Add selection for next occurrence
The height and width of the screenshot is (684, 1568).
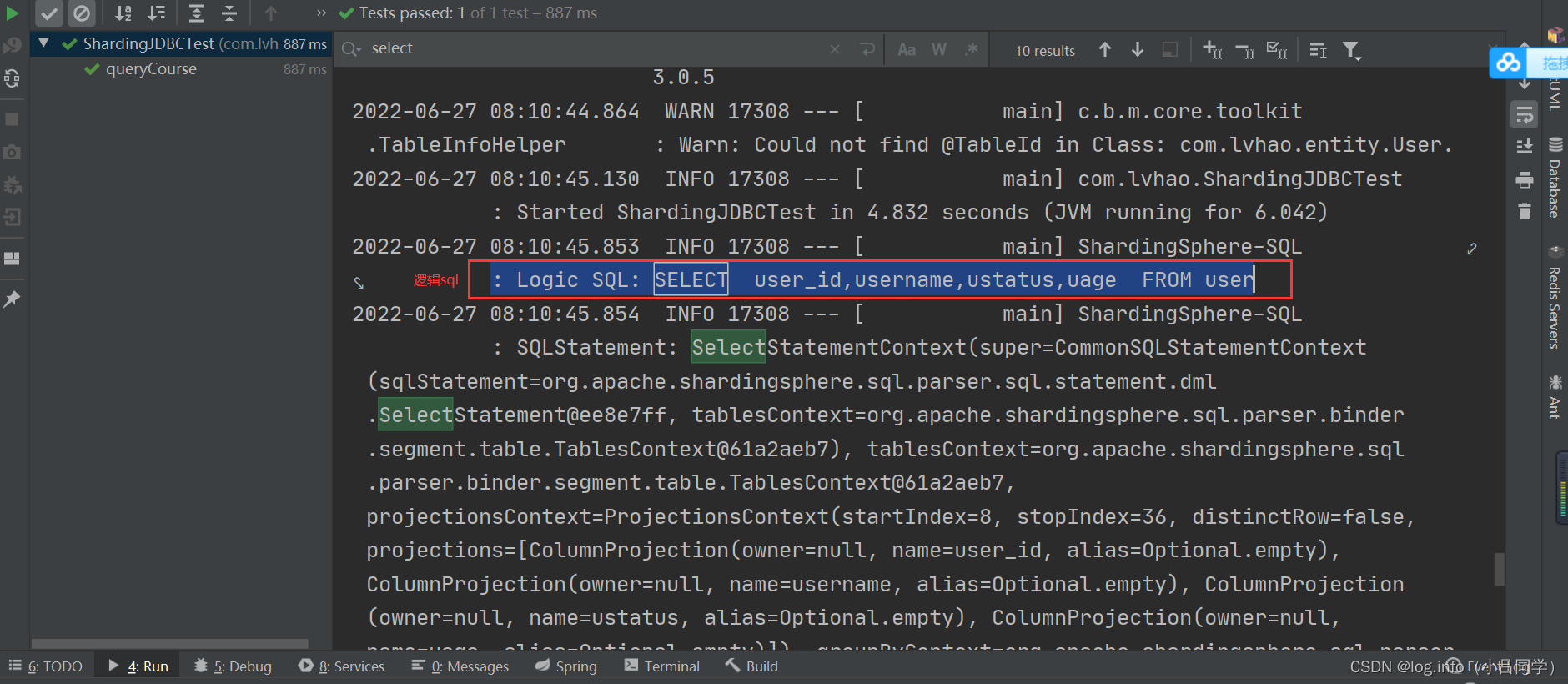pos(1213,51)
